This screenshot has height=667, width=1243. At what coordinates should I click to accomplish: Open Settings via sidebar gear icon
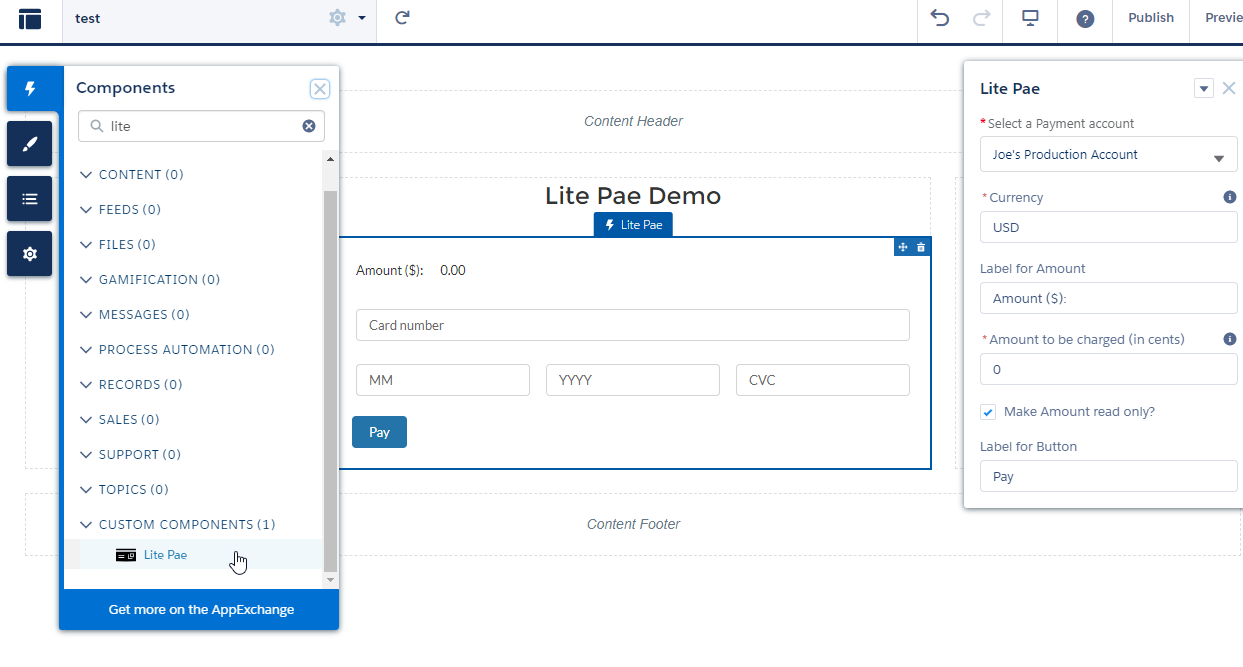coord(29,253)
